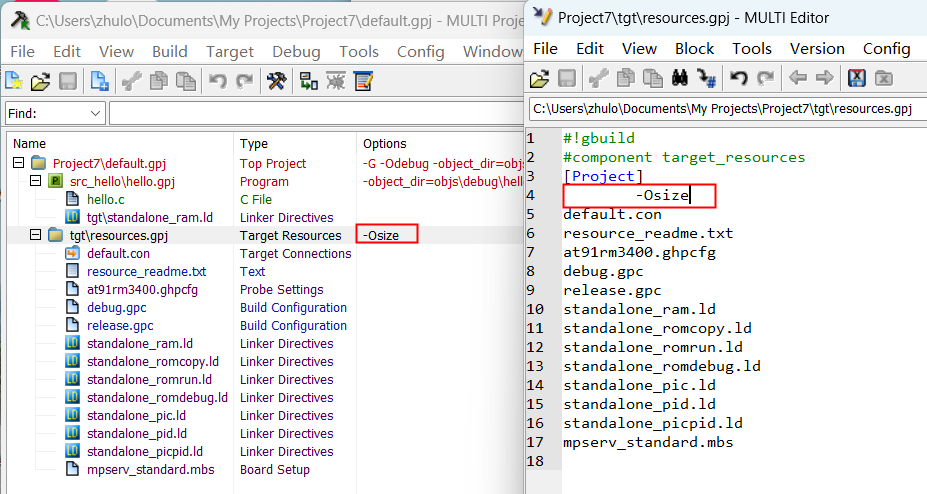927x494 pixels.
Task: Open the Version menu in MULTI Editor
Action: (817, 48)
